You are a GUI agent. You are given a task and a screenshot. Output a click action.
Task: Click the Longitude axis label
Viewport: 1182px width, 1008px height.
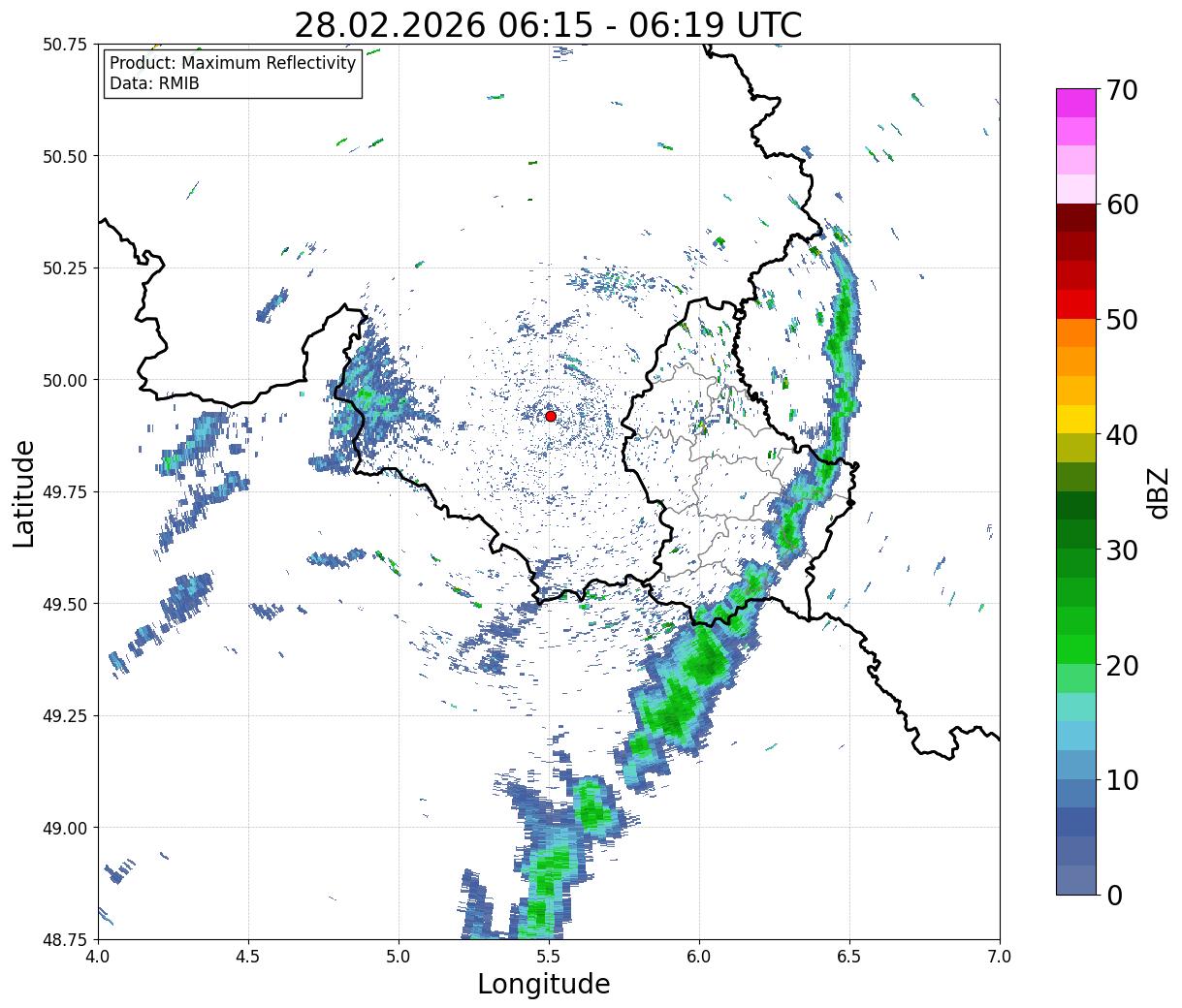(544, 984)
